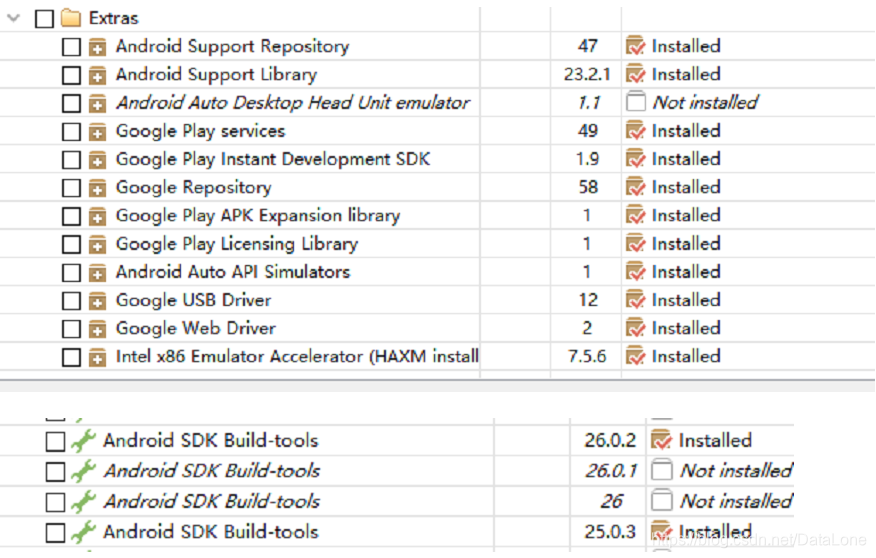The image size is (876, 558).
Task: Check Android Support Repository checkbox
Action: (71, 47)
